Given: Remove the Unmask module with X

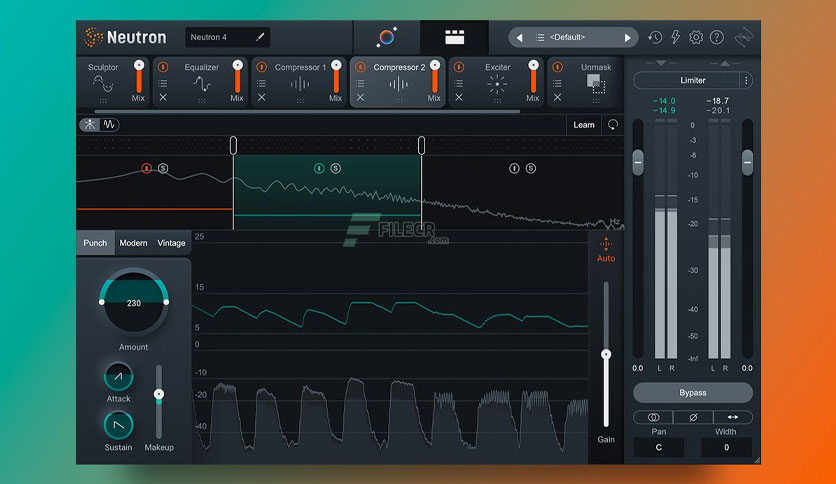Looking at the screenshot, I should (557, 98).
